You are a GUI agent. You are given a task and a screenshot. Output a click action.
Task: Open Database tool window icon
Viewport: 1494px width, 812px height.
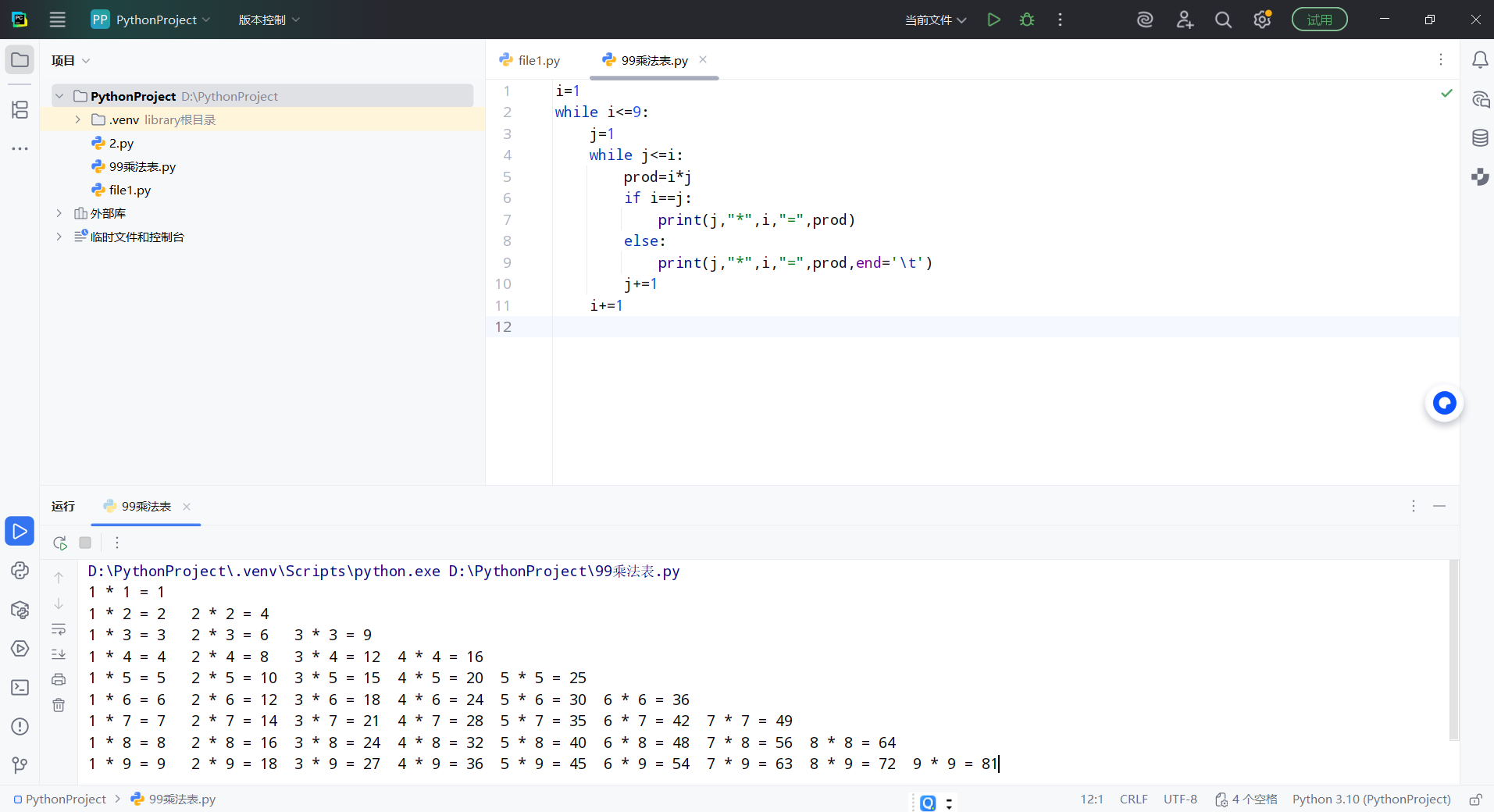click(x=1480, y=138)
